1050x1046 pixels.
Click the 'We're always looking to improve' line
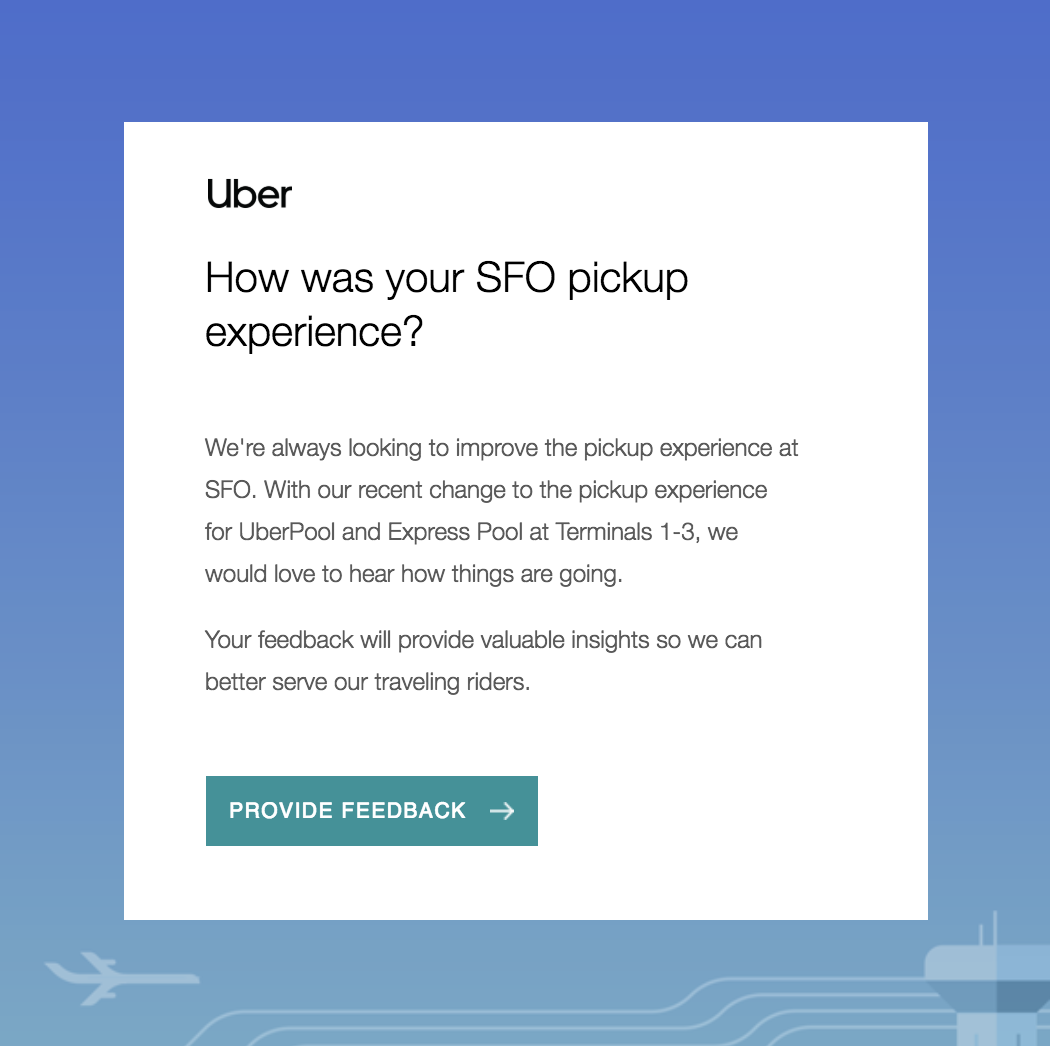coord(502,447)
